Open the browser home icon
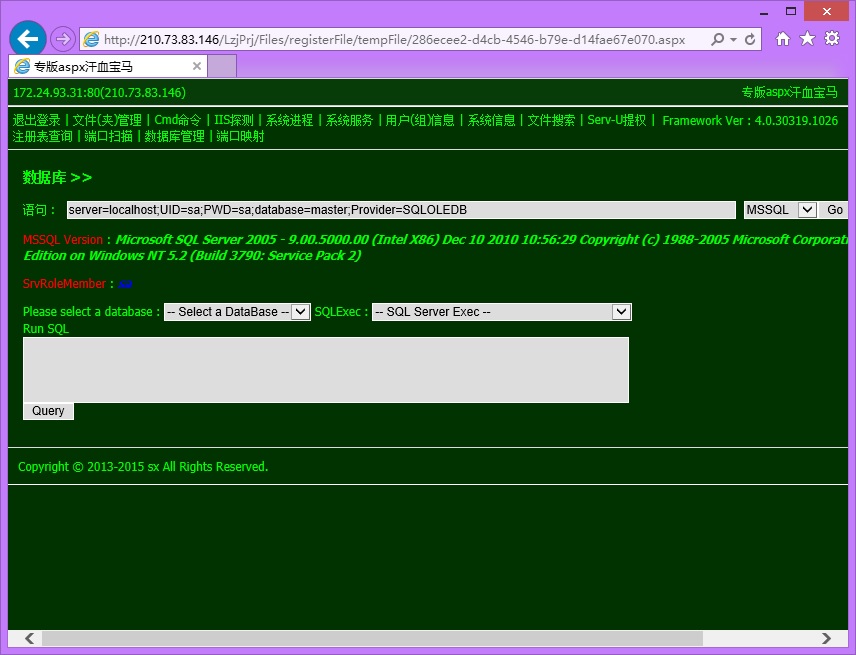This screenshot has width=856, height=655. pos(783,39)
